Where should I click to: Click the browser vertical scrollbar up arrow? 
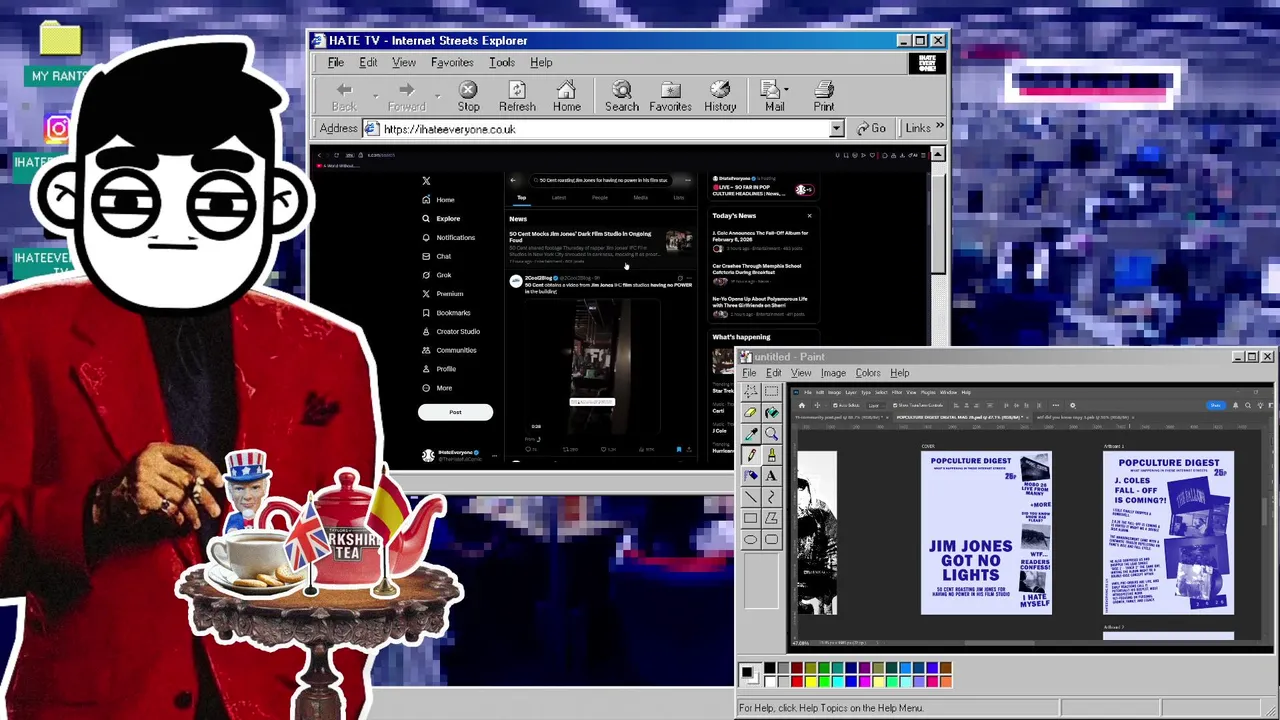coord(937,154)
